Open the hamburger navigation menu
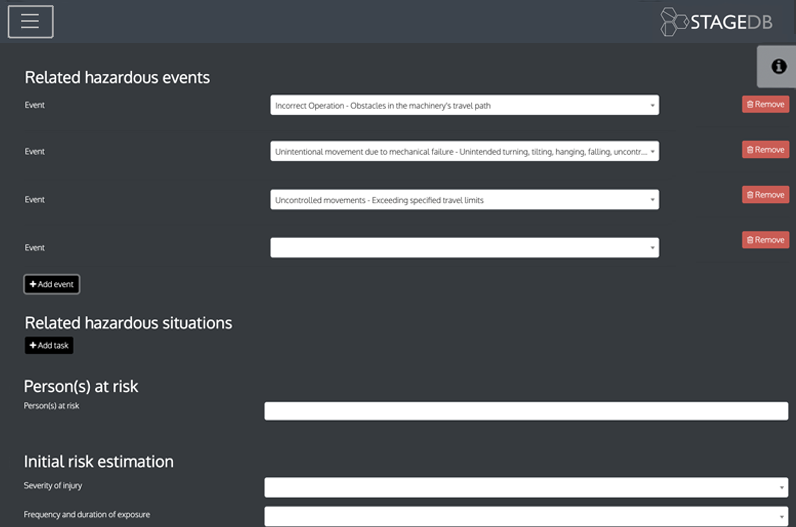Image resolution: width=796 pixels, height=527 pixels. [x=30, y=21]
